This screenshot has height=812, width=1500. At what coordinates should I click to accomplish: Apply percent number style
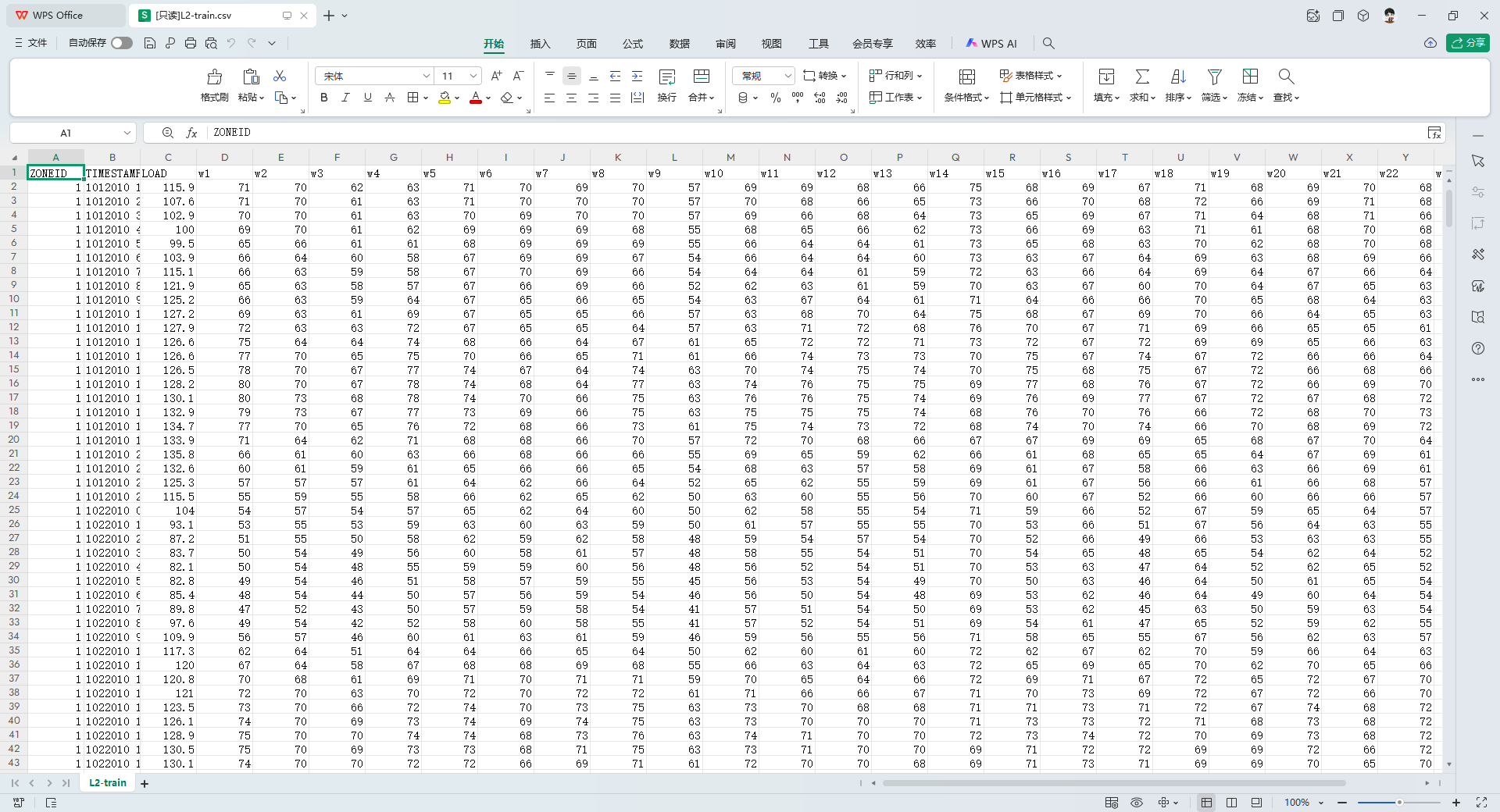pos(775,98)
